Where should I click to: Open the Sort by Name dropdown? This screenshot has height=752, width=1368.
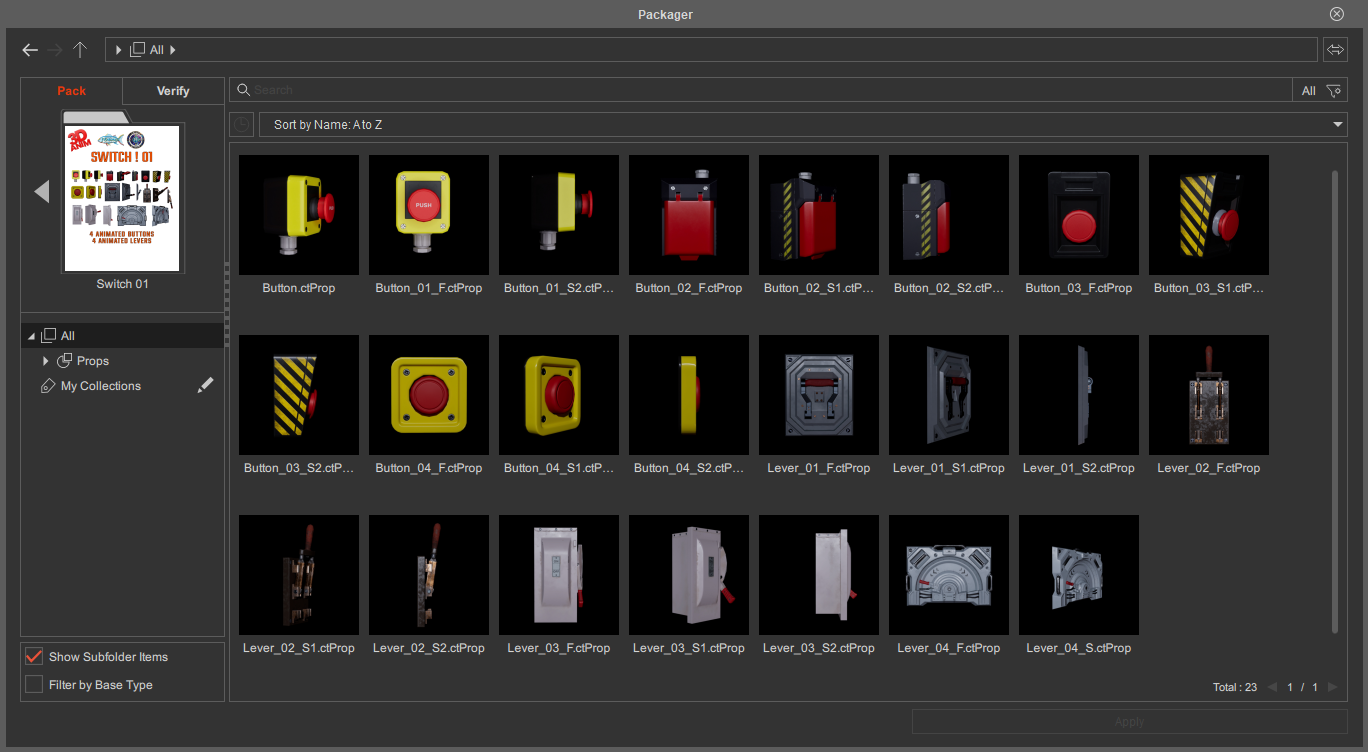(803, 125)
